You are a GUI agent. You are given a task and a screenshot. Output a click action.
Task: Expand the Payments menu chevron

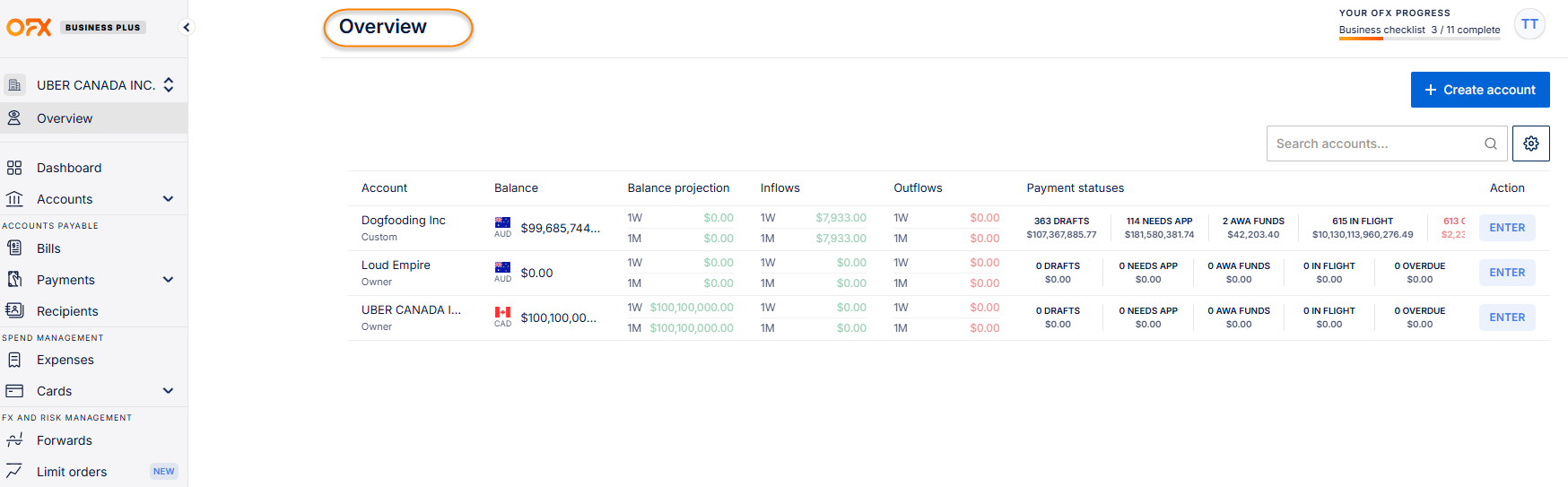pos(168,280)
